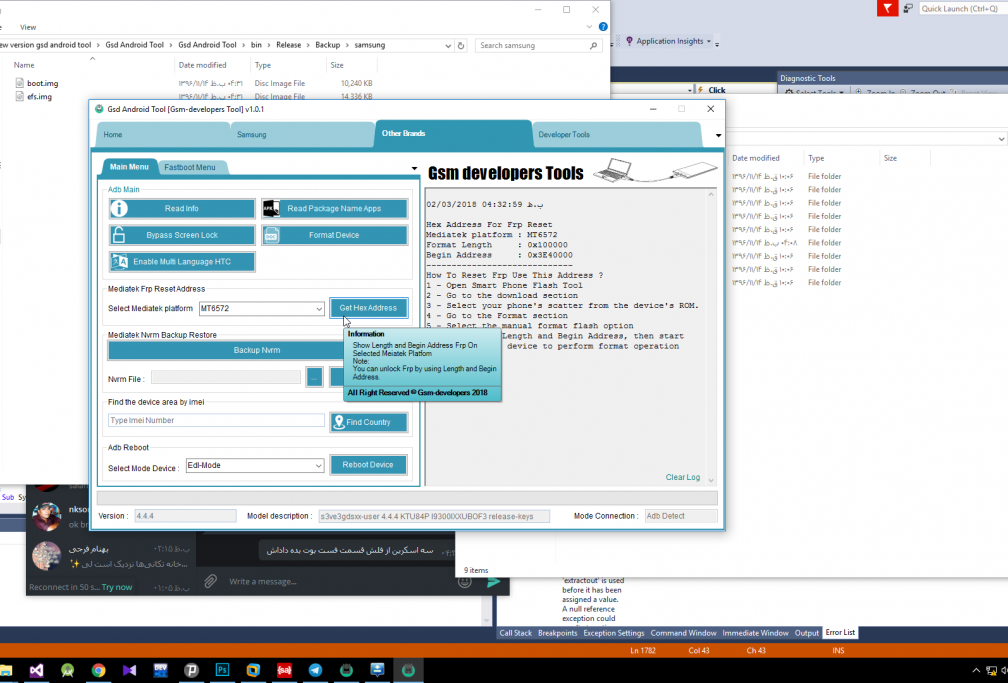Click the Read Info button icon

[119, 208]
